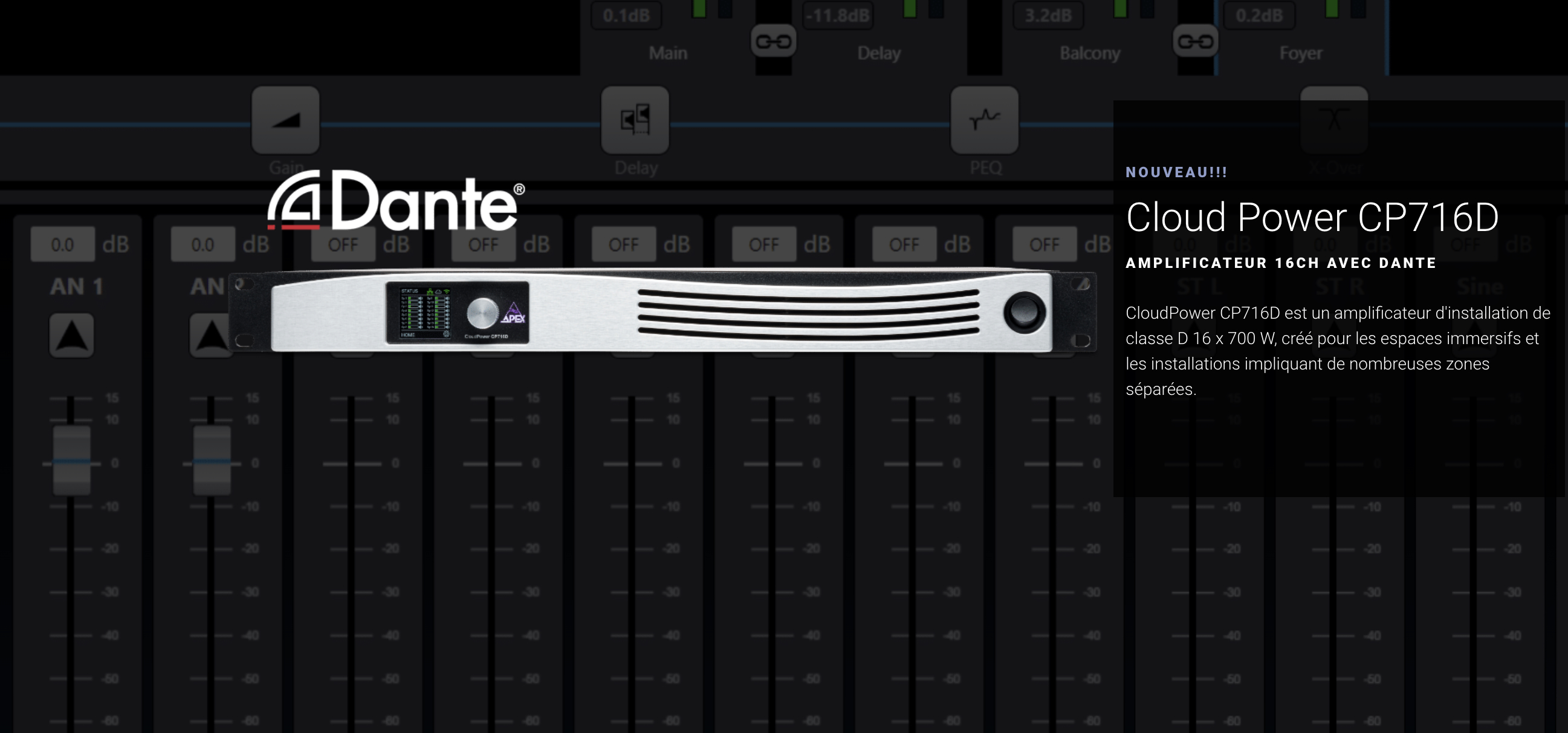This screenshot has width=1568, height=733.
Task: Toggle the link between Balcony and Foyer
Action: tap(1196, 41)
